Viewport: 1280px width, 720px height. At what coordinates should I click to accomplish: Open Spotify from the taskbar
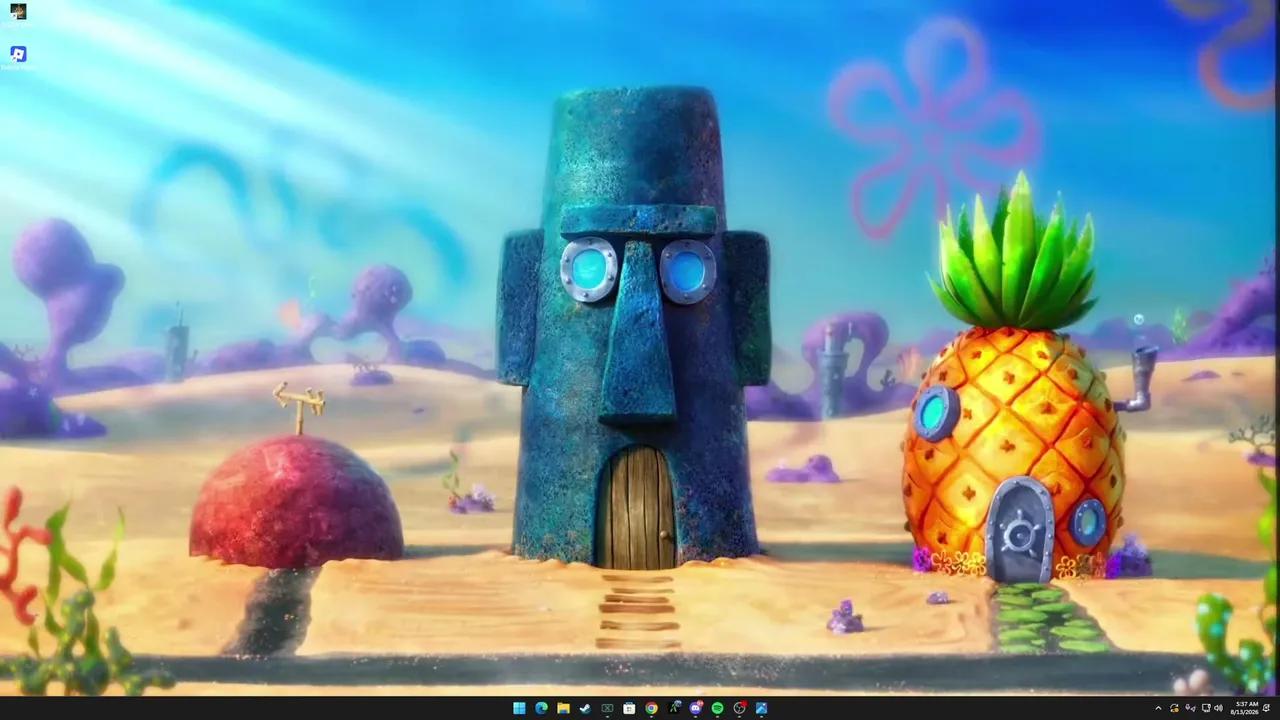pos(717,708)
